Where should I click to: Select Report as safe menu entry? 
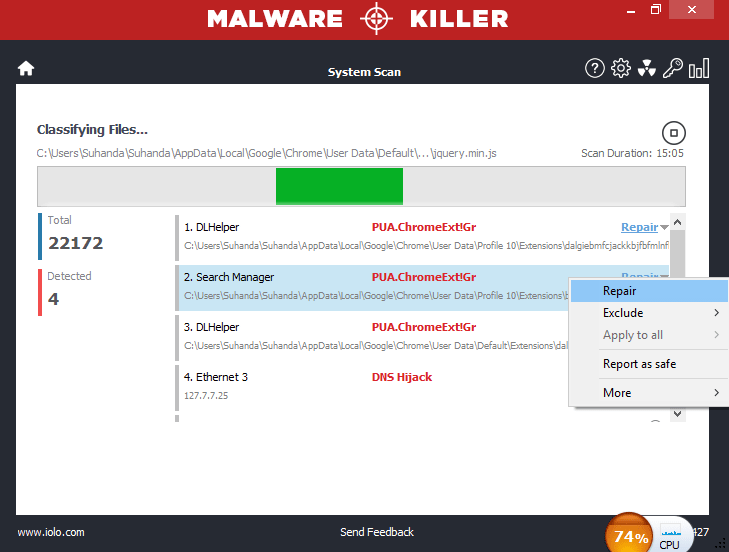tap(649, 364)
